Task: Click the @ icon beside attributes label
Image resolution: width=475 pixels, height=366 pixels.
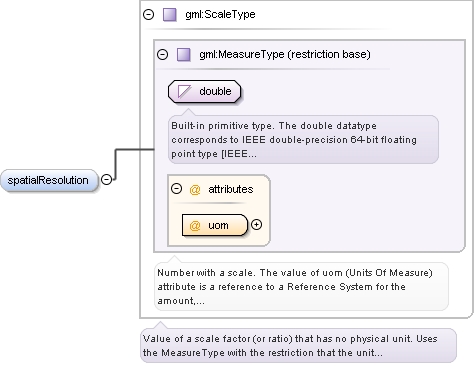Action: click(x=195, y=189)
